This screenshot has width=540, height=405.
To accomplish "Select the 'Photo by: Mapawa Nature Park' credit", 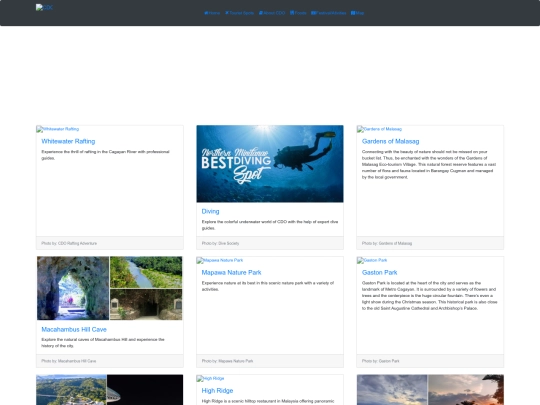I will pyautogui.click(x=227, y=361).
